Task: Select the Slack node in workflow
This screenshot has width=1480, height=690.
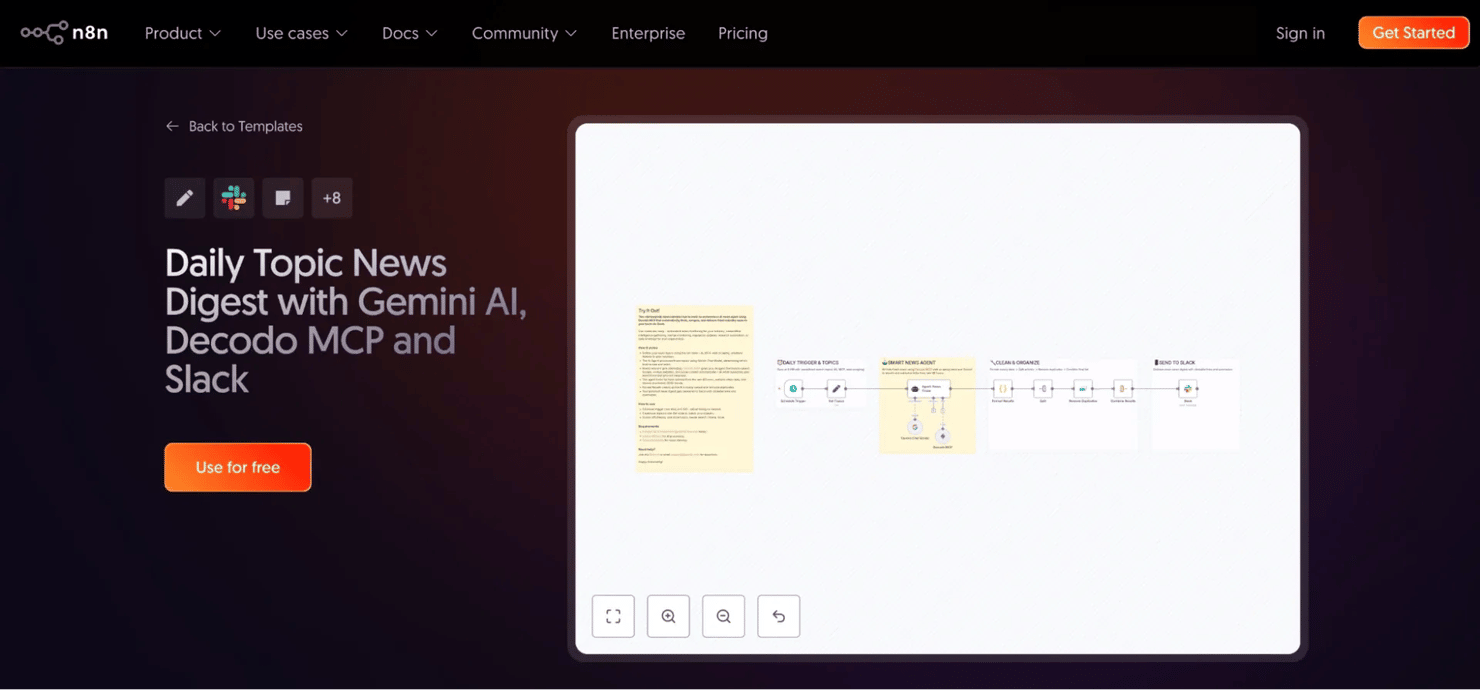Action: click(1188, 388)
